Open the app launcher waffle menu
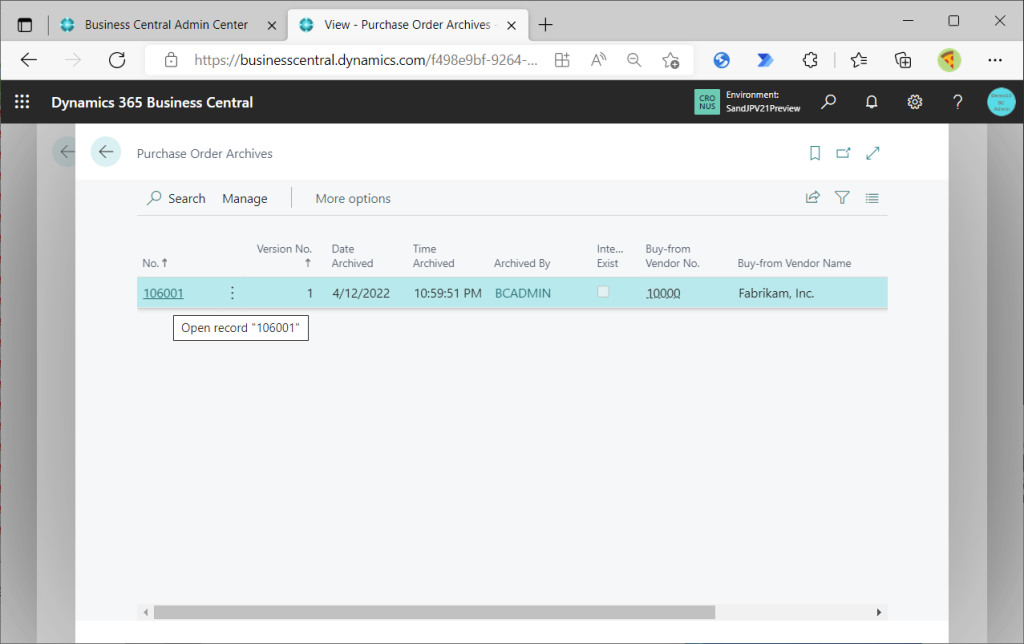Image resolution: width=1024 pixels, height=644 pixels. tap(22, 102)
